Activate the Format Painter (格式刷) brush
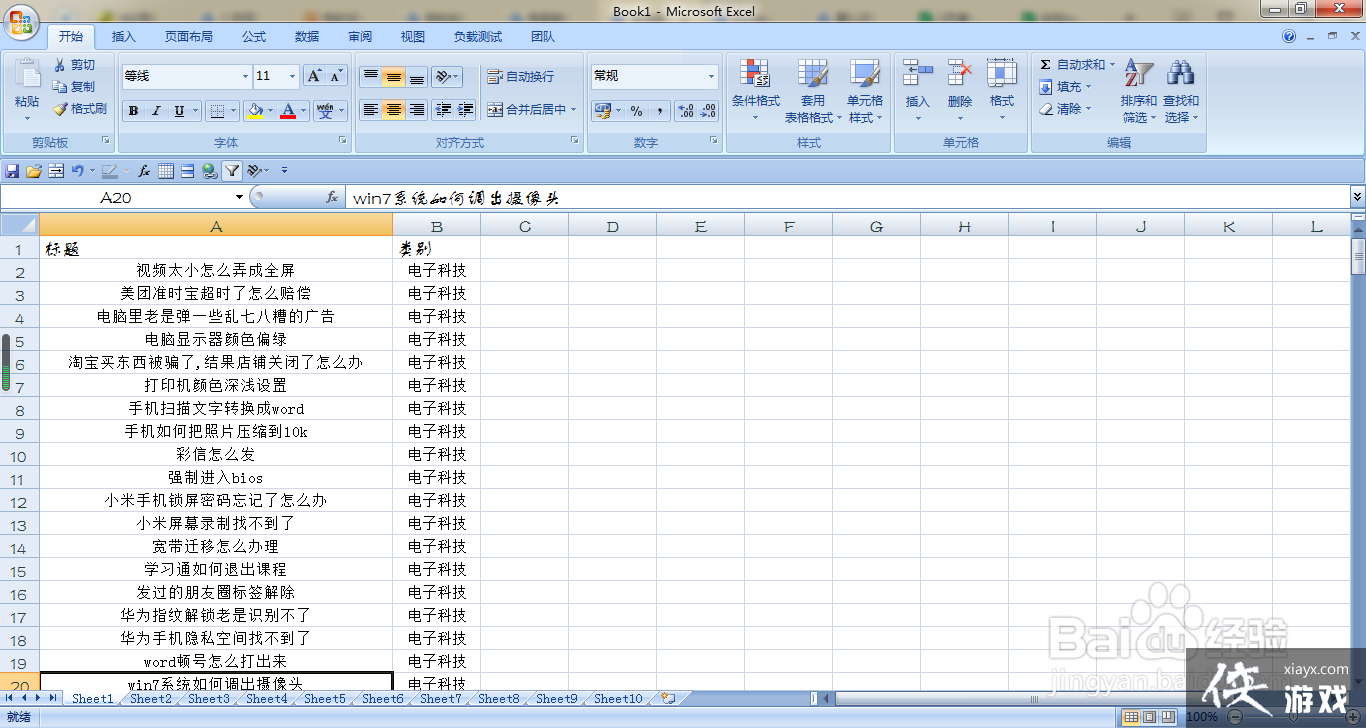Image resolution: width=1366 pixels, height=728 pixels. point(60,109)
